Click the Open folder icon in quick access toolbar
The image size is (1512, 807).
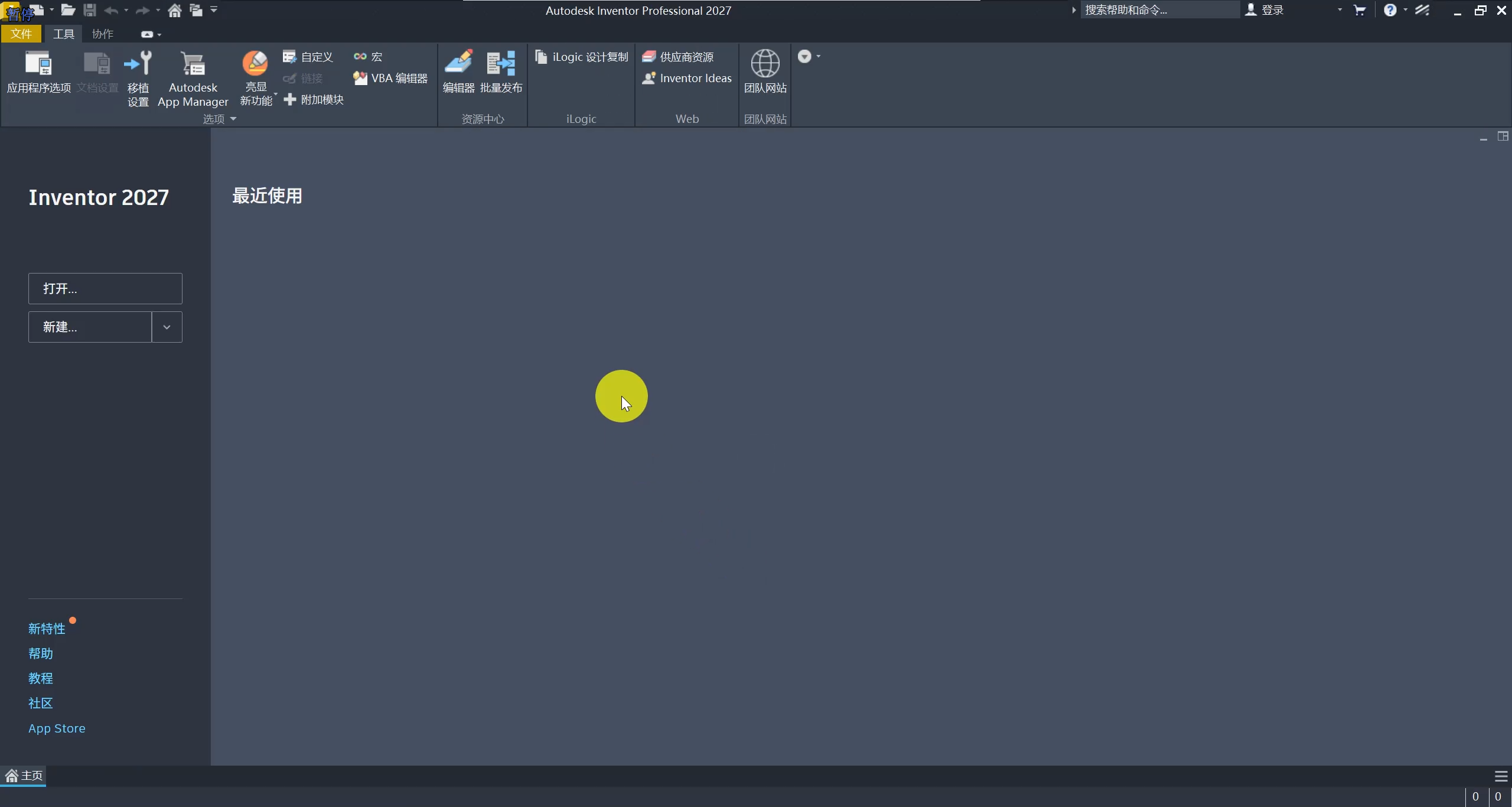click(68, 10)
